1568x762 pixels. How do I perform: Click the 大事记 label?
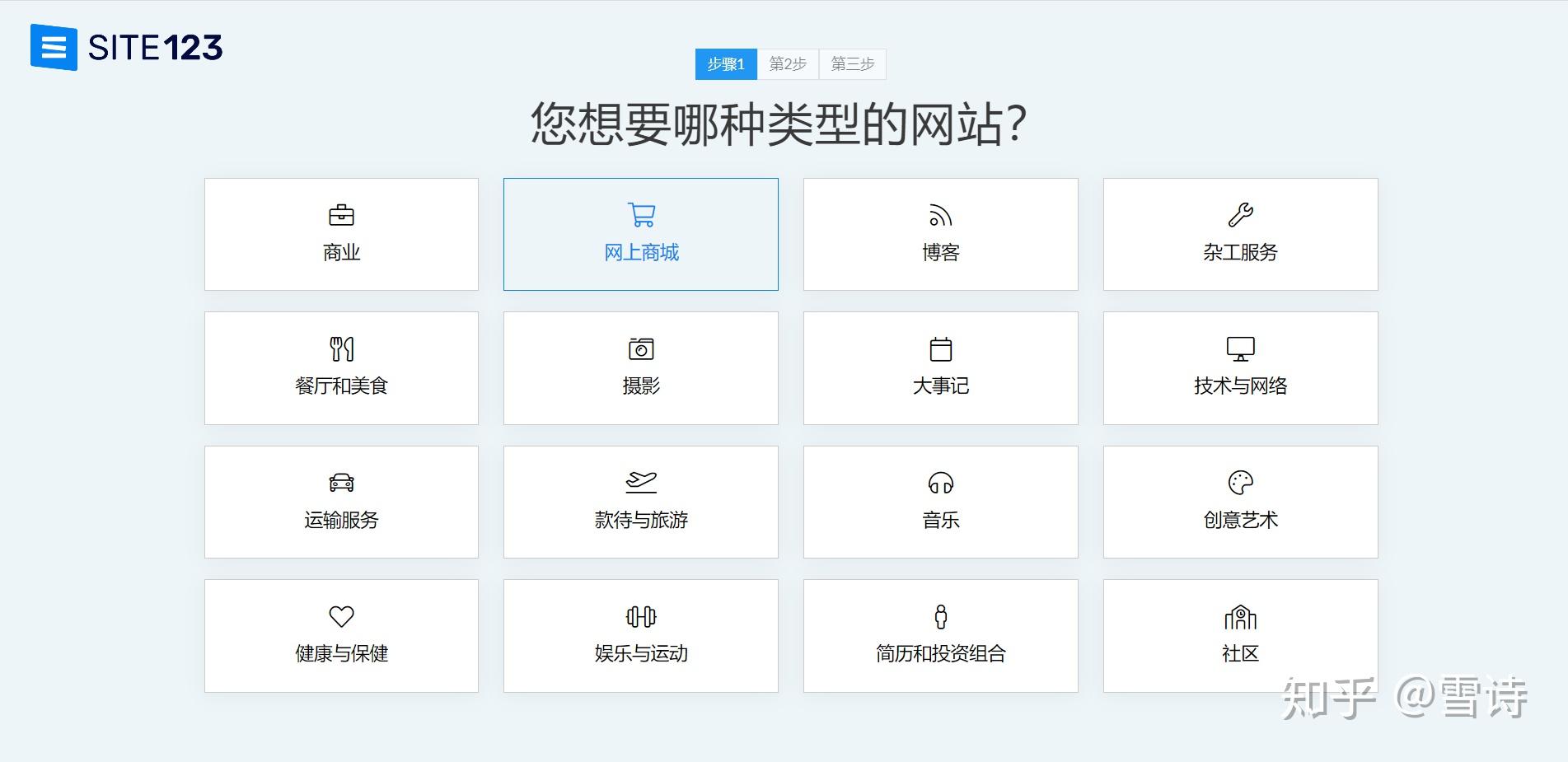[941, 386]
